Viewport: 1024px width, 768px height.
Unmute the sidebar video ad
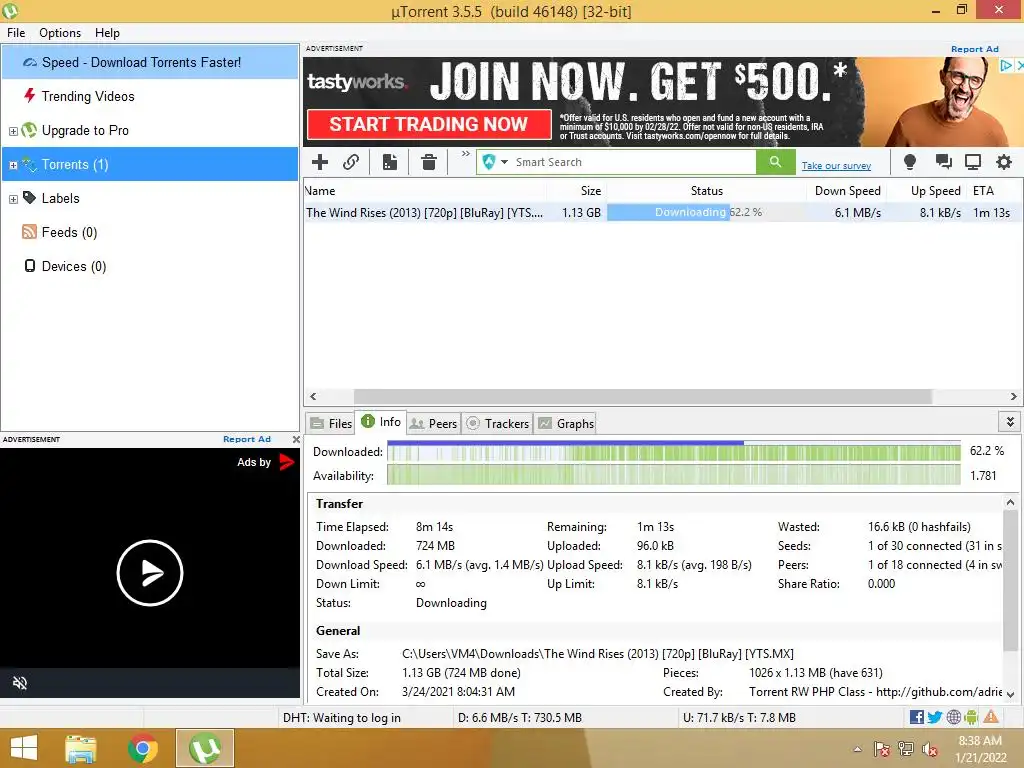(20, 683)
